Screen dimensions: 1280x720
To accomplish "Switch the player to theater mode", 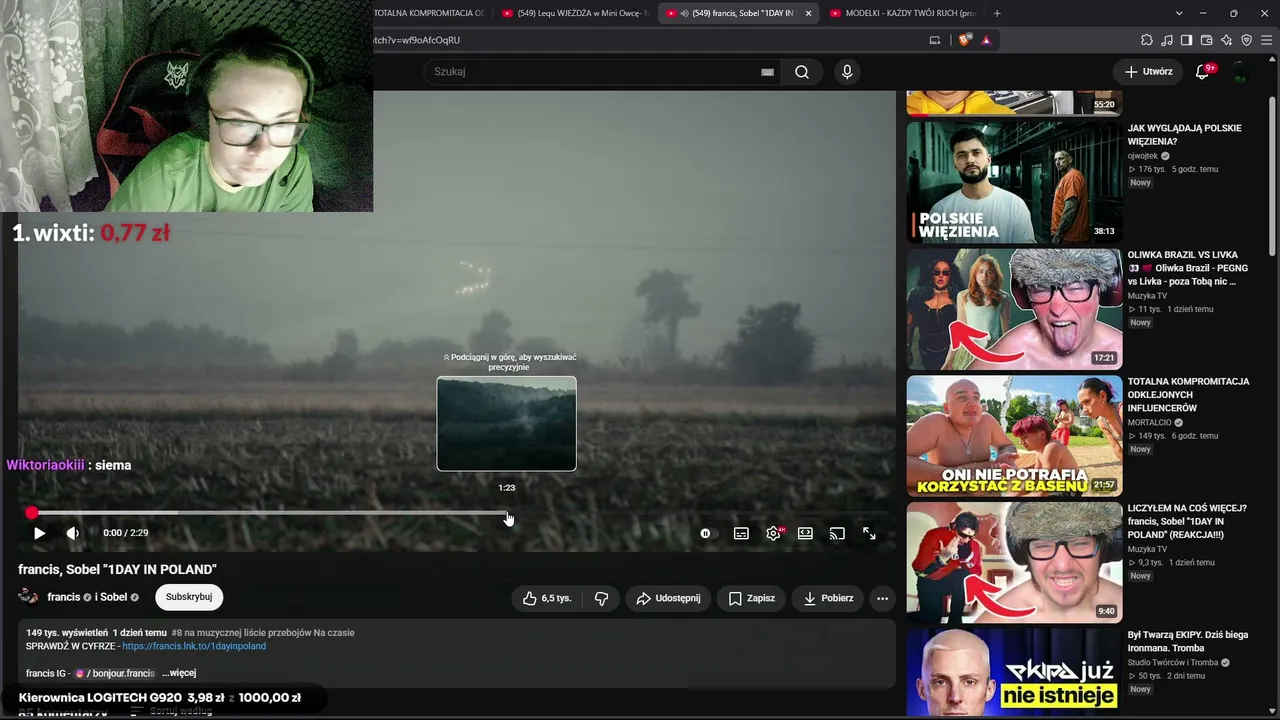I will pos(805,534).
